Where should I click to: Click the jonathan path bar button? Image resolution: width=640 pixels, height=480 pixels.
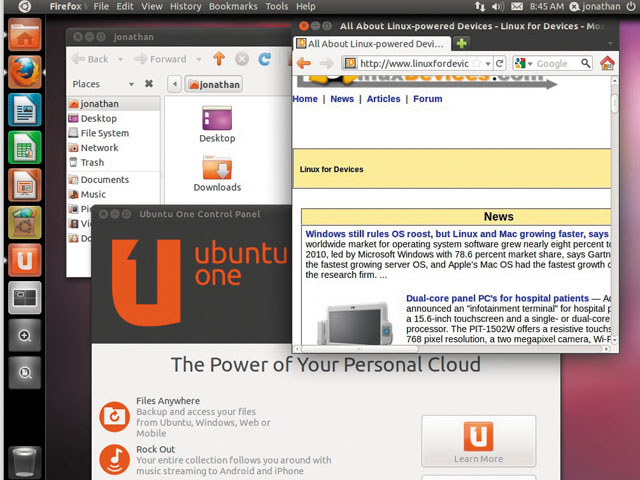click(x=214, y=84)
